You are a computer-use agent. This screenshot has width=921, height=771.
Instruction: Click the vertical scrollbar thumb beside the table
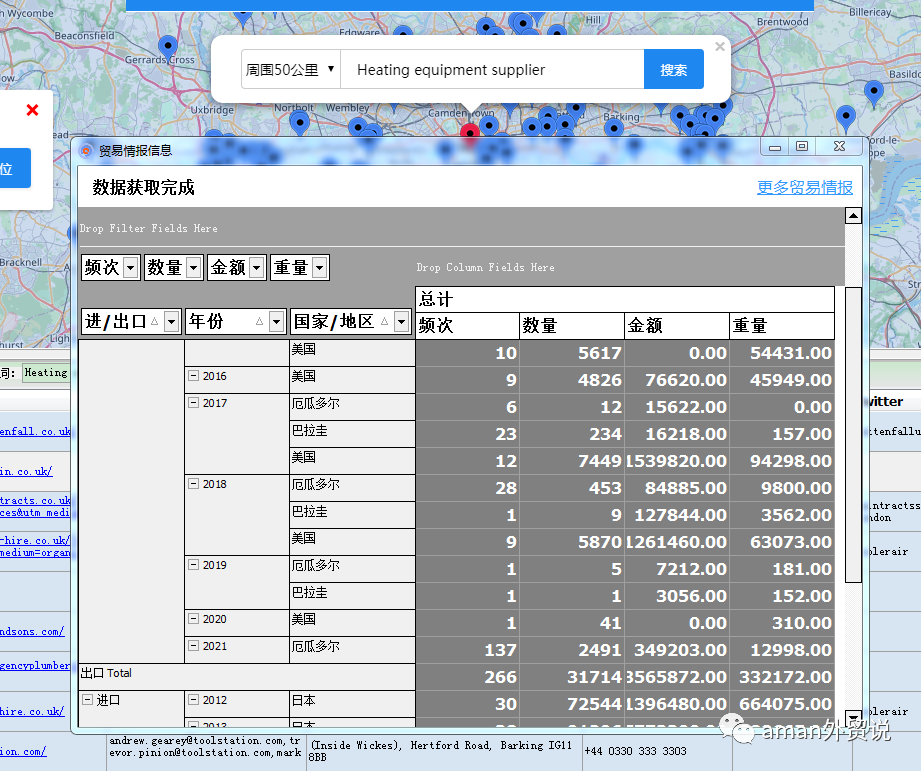[x=853, y=435]
